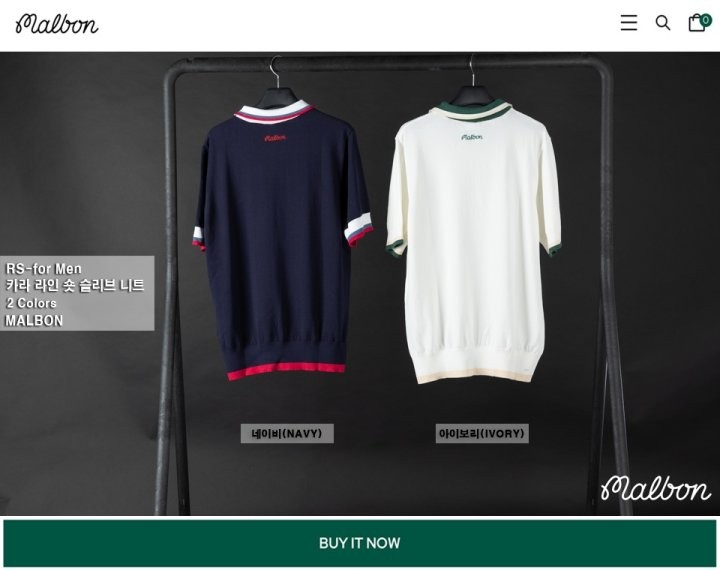The image size is (720, 570).
Task: Click the green Malbon logo on ivory shirt
Action: pyautogui.click(x=472, y=137)
